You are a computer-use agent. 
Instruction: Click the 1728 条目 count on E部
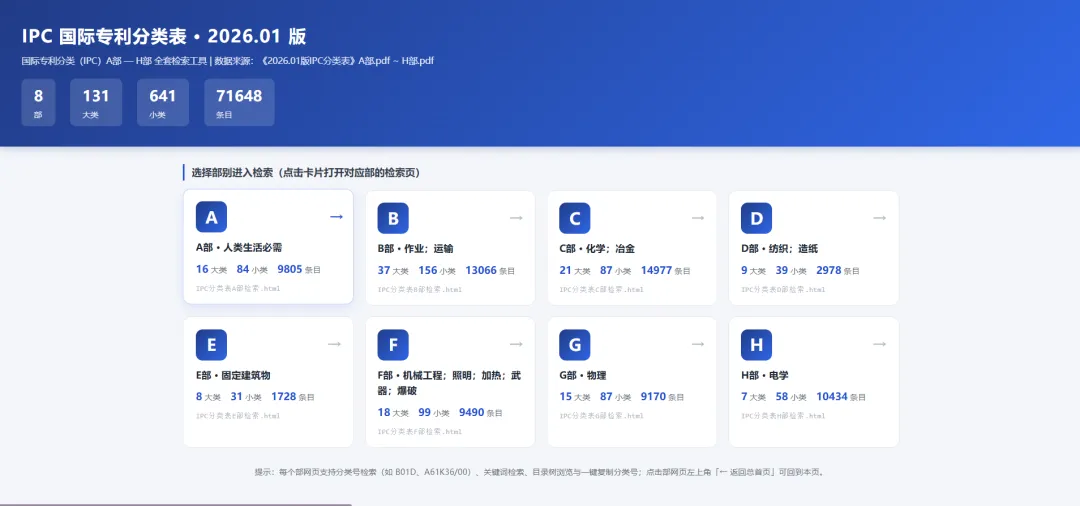click(x=293, y=397)
